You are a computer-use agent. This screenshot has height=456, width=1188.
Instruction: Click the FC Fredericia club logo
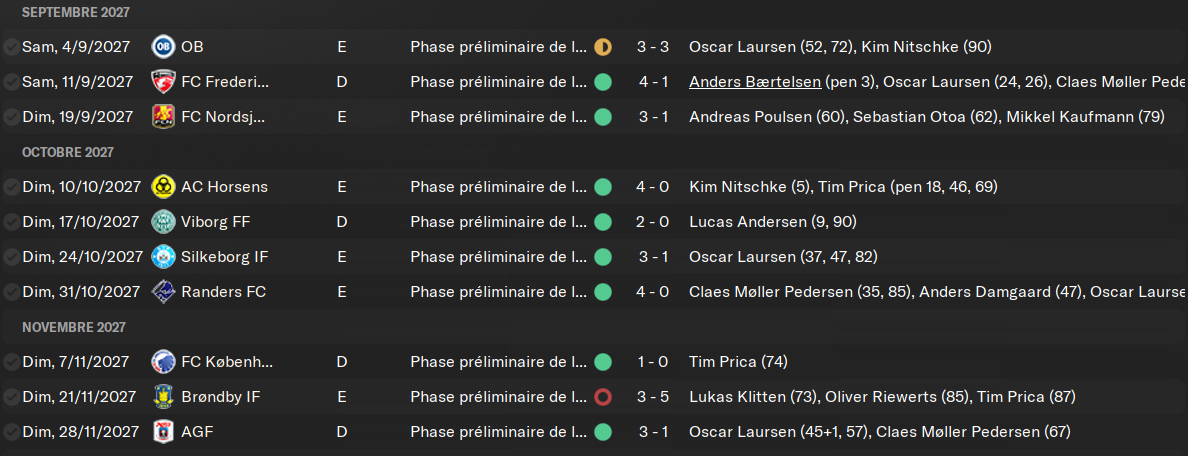[163, 82]
